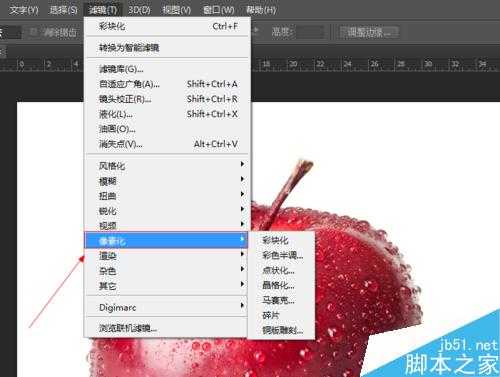Expand the Digimarc submenu

point(167,307)
